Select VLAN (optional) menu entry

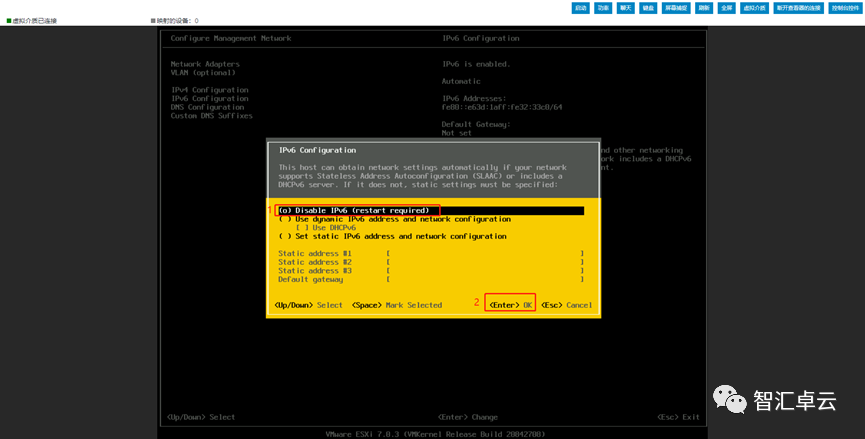point(203,73)
